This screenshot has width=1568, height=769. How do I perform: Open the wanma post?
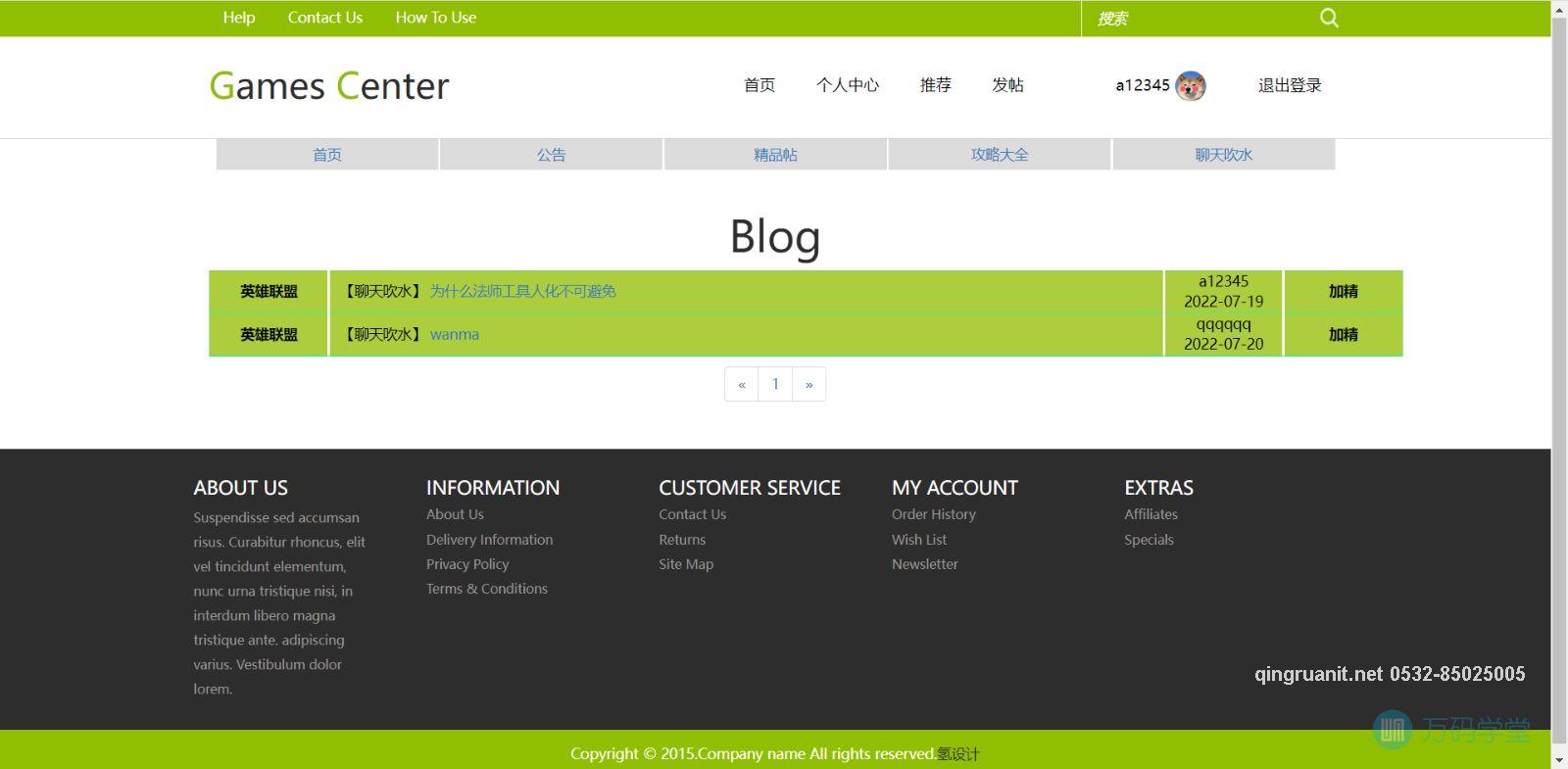(x=455, y=334)
